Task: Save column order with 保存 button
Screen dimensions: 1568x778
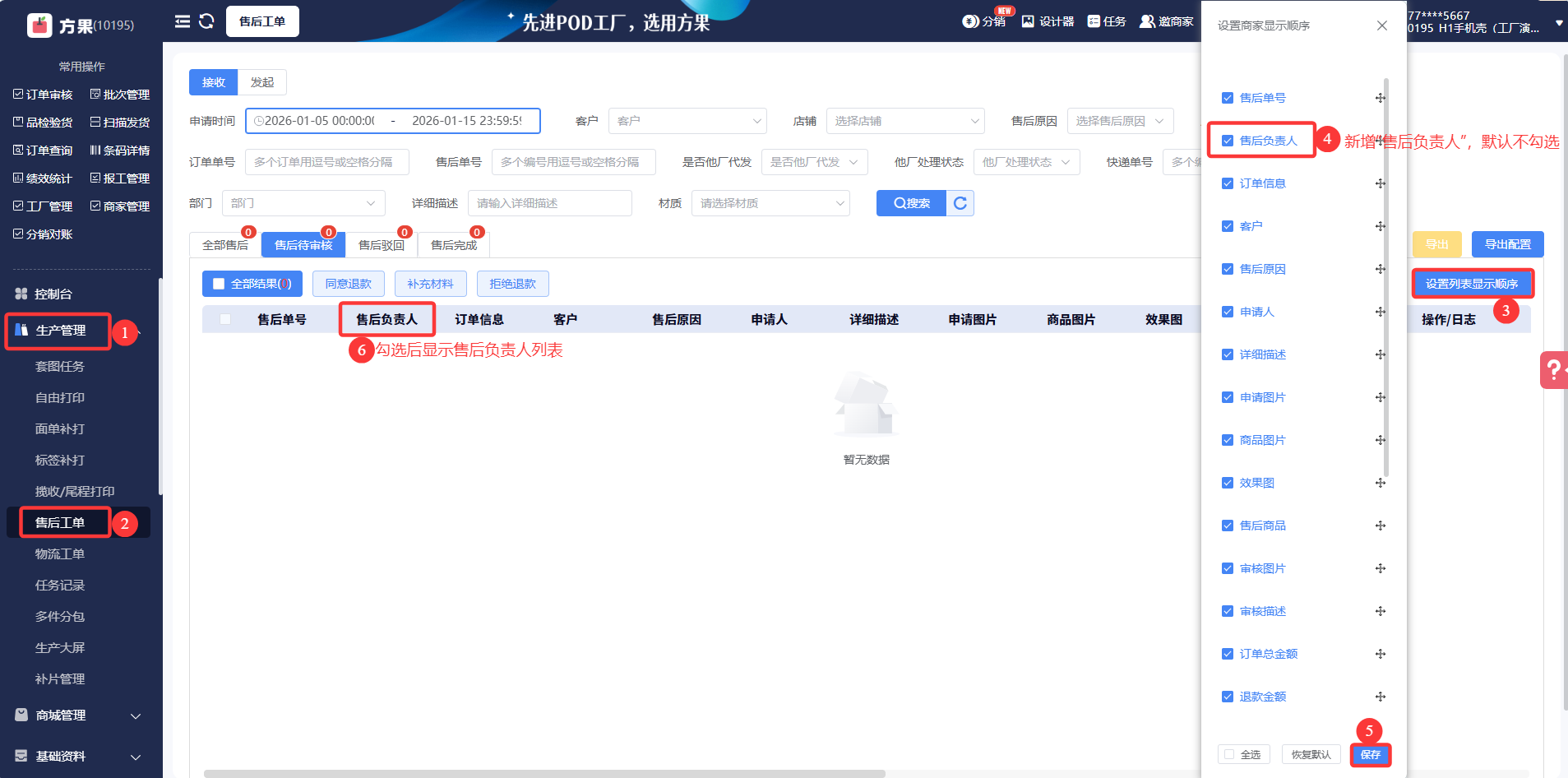Action: [x=1371, y=754]
